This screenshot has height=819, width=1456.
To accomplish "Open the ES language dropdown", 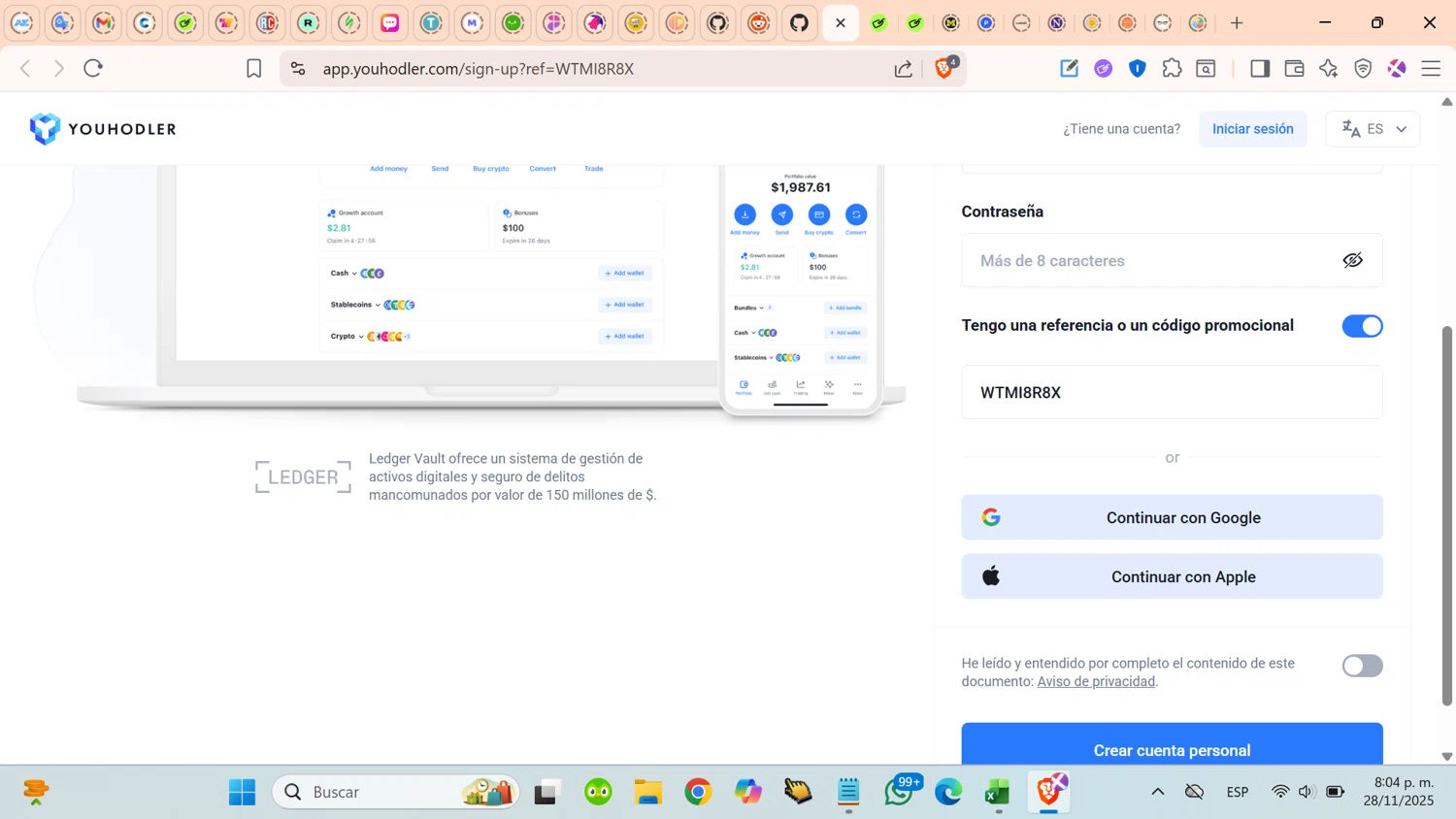I will 1373,128.
